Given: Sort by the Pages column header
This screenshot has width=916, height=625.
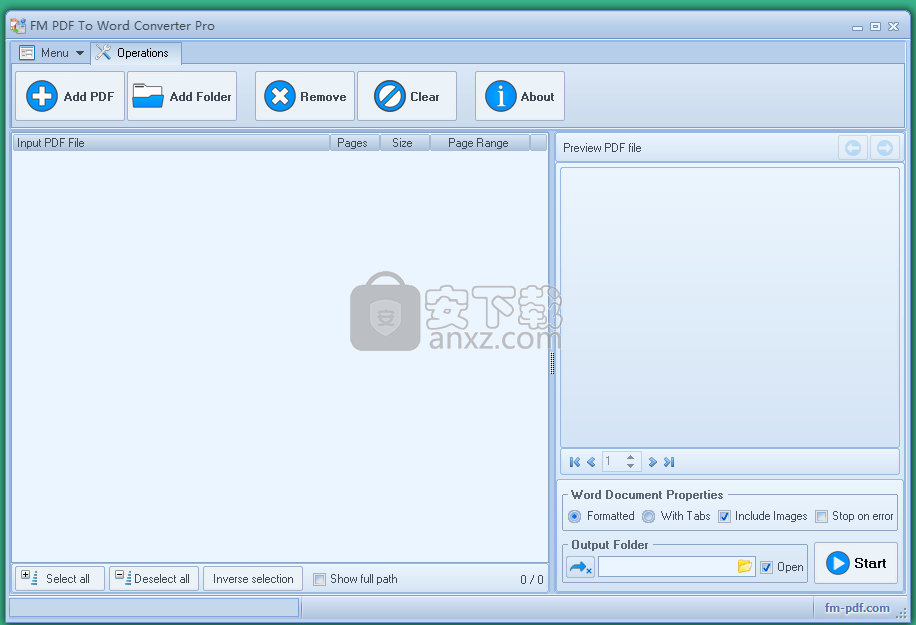Looking at the screenshot, I should click(x=355, y=143).
